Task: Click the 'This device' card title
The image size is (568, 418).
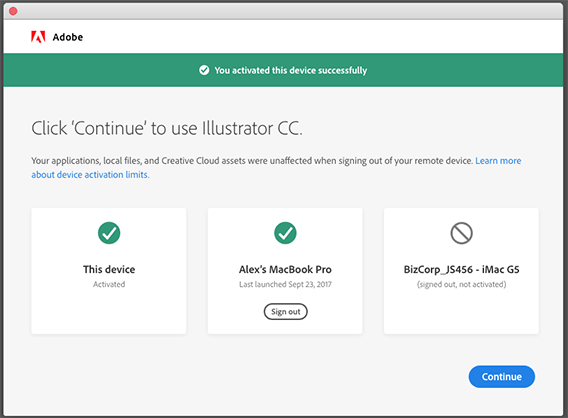Action: tap(109, 269)
